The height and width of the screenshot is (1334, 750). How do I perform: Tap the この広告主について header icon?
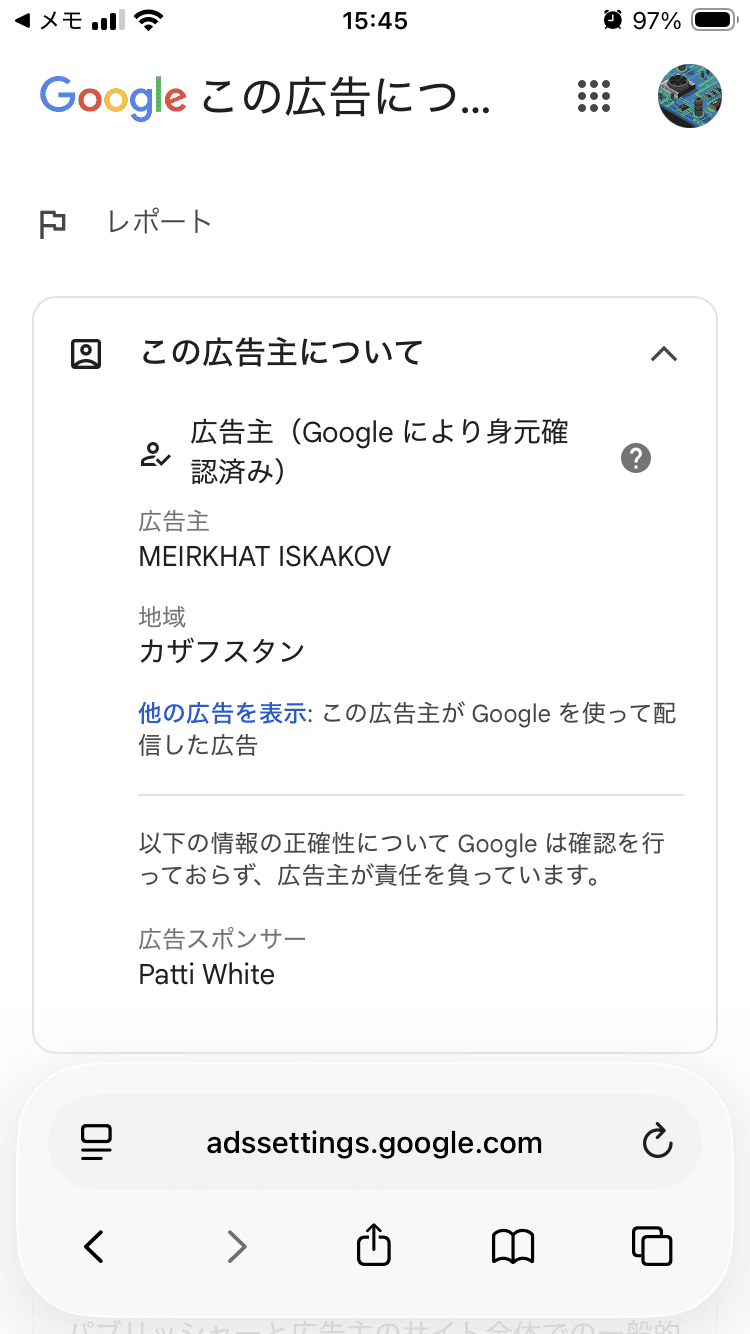tap(86, 354)
